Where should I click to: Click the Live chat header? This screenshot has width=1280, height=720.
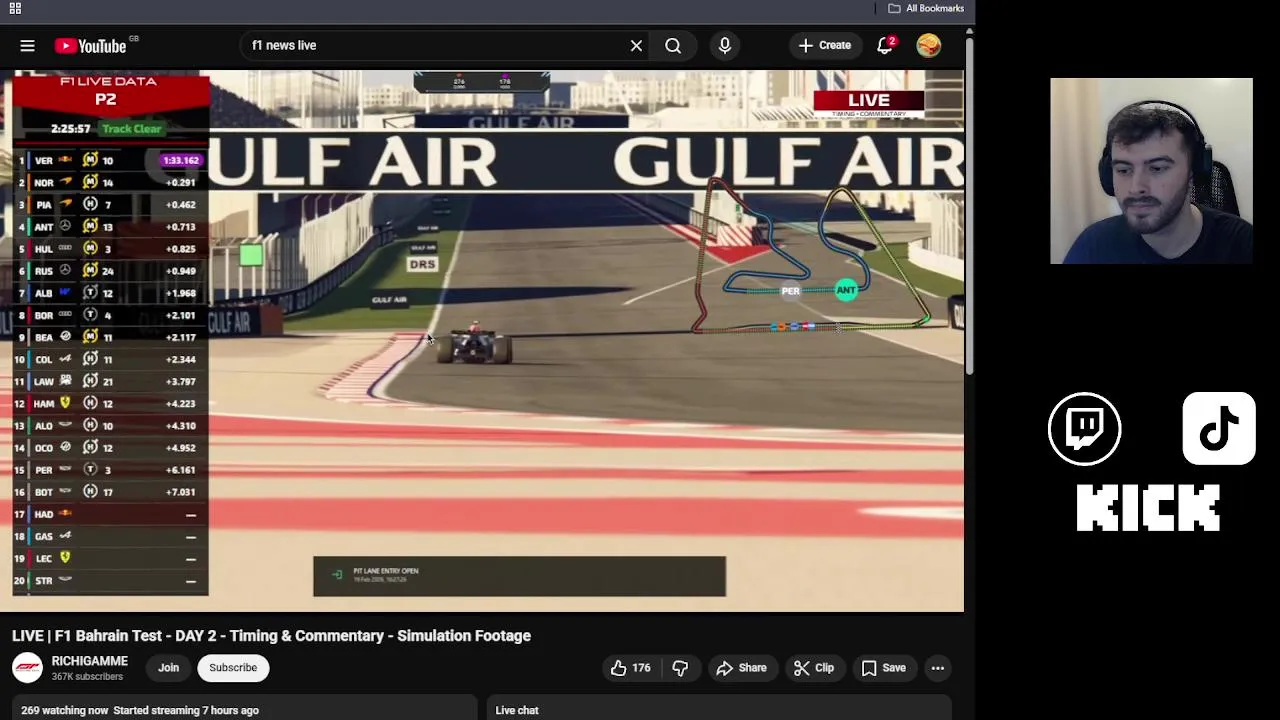(x=517, y=710)
